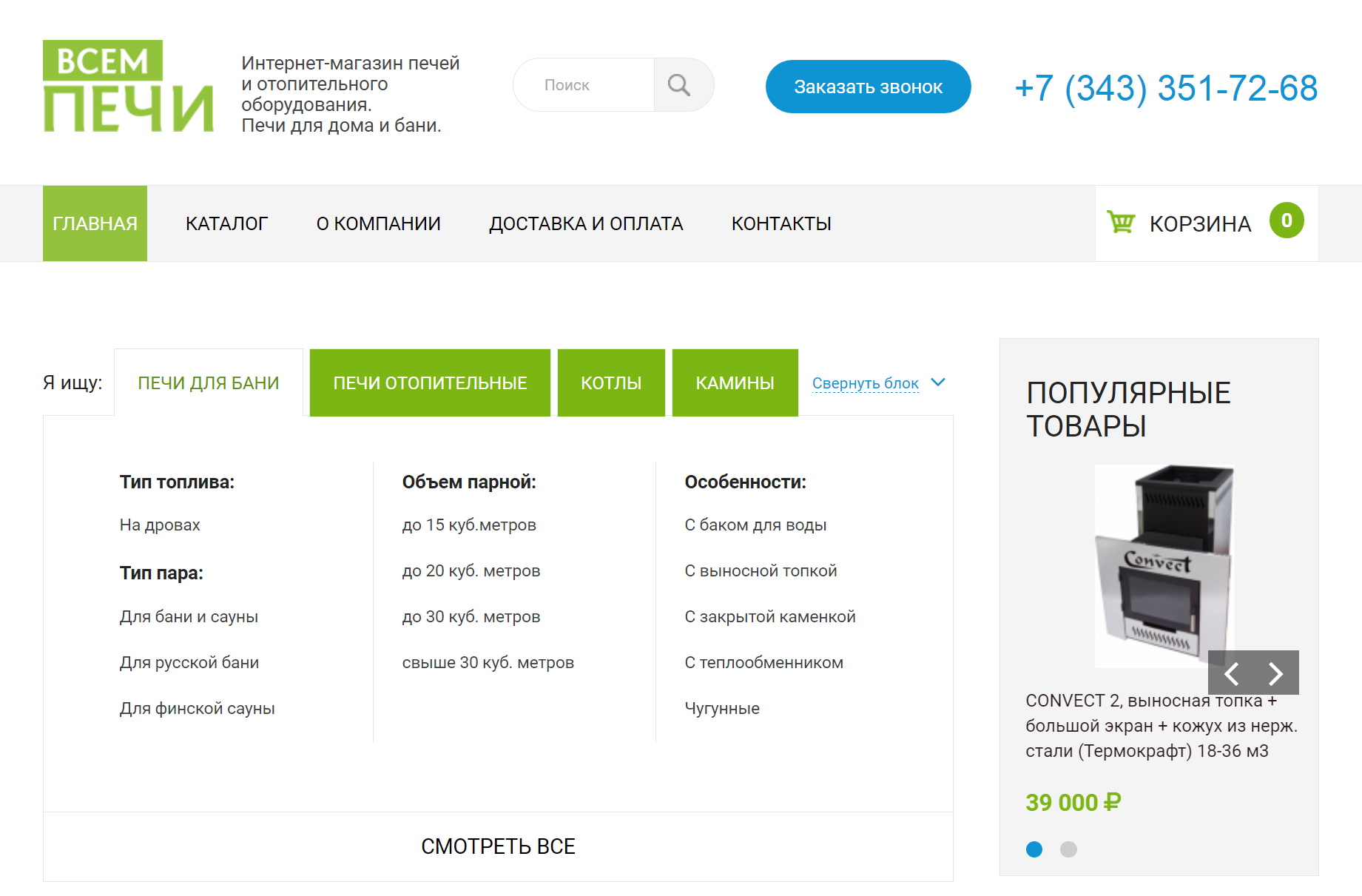Choose С теплообменником feature

[764, 662]
